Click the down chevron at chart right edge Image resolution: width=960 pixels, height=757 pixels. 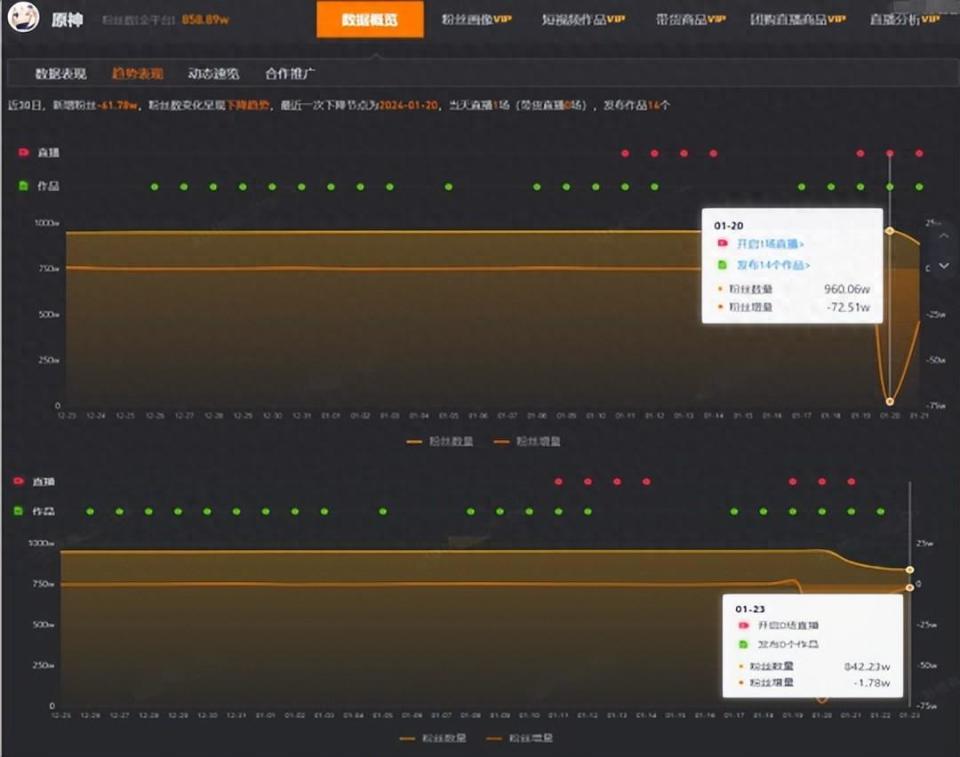point(943,267)
